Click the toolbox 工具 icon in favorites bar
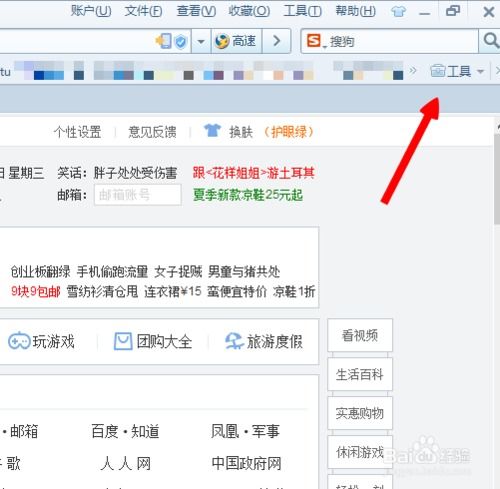The height and width of the screenshot is (489, 500). (438, 71)
